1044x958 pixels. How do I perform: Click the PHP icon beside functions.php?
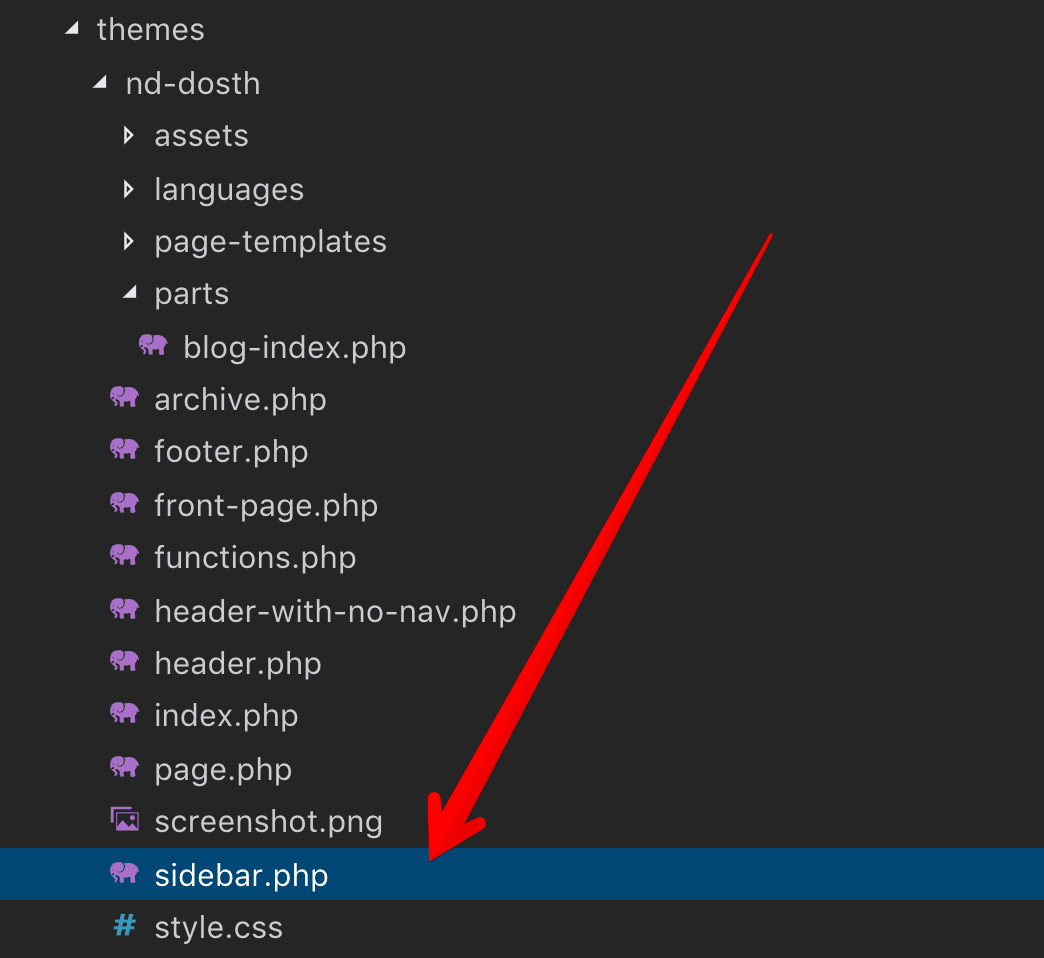[x=124, y=556]
